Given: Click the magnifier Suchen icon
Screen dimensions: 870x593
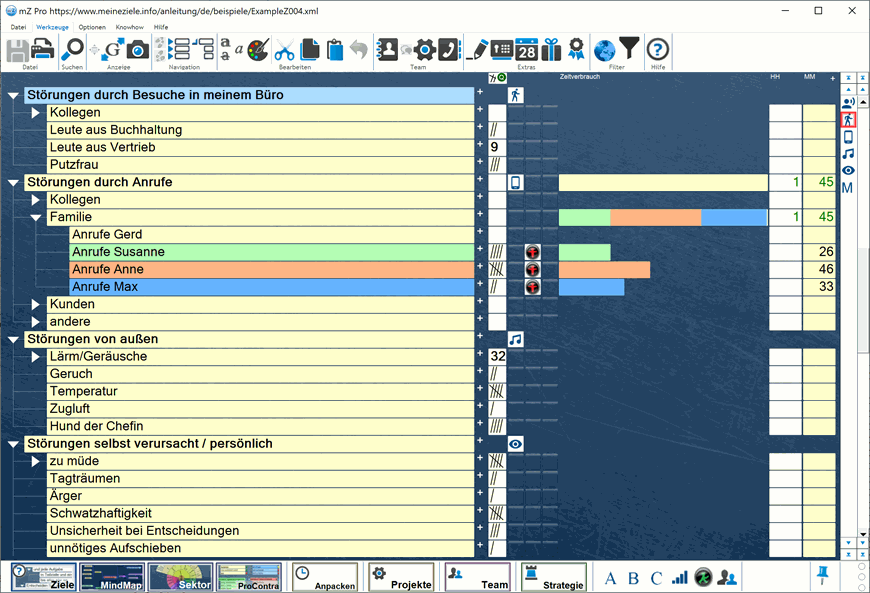Looking at the screenshot, I should 73,49.
